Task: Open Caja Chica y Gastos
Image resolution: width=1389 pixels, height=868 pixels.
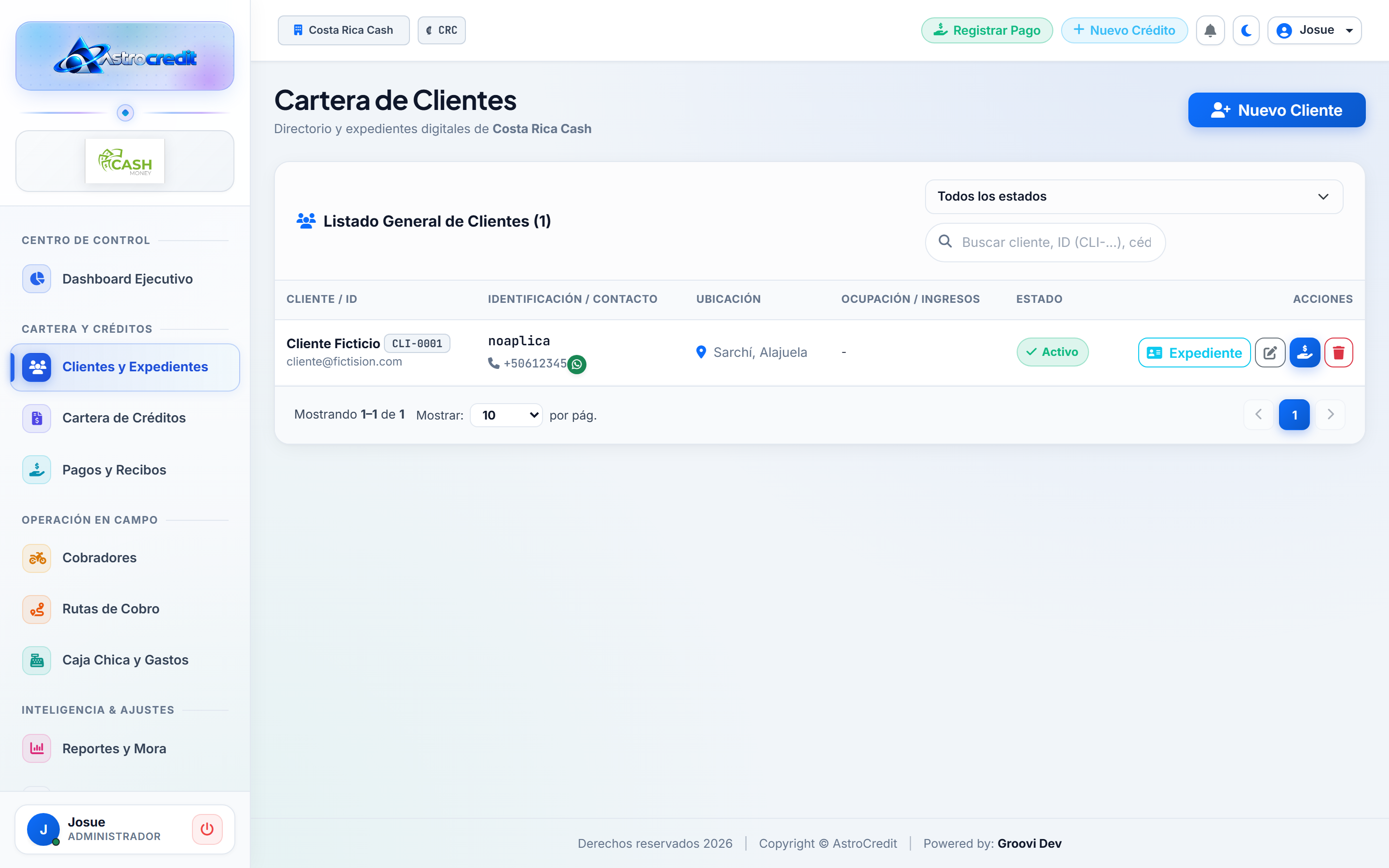Action: point(124,660)
